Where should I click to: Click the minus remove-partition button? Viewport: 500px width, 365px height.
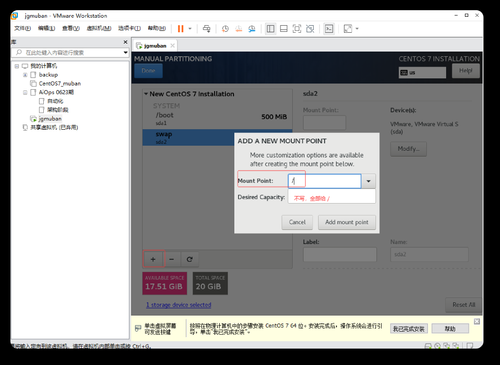click(x=172, y=259)
